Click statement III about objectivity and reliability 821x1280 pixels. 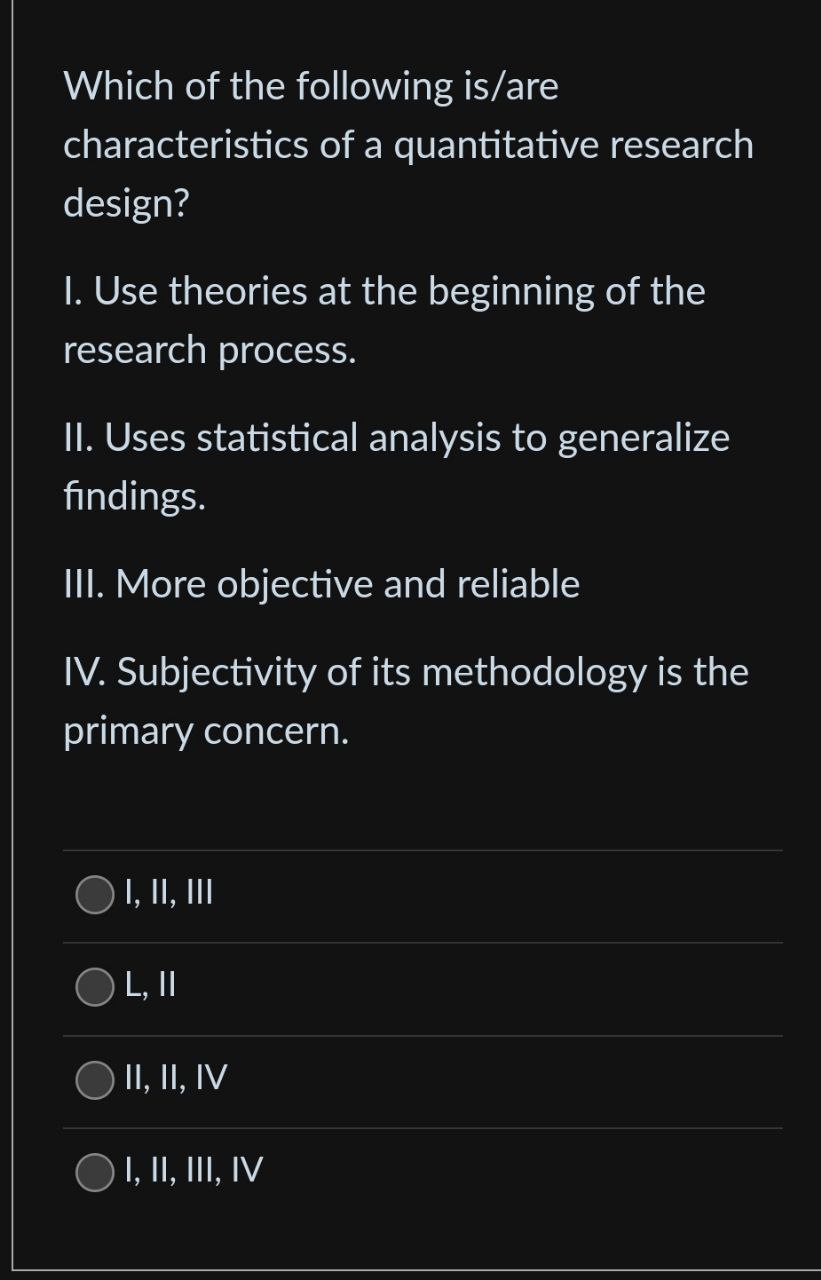coord(320,583)
